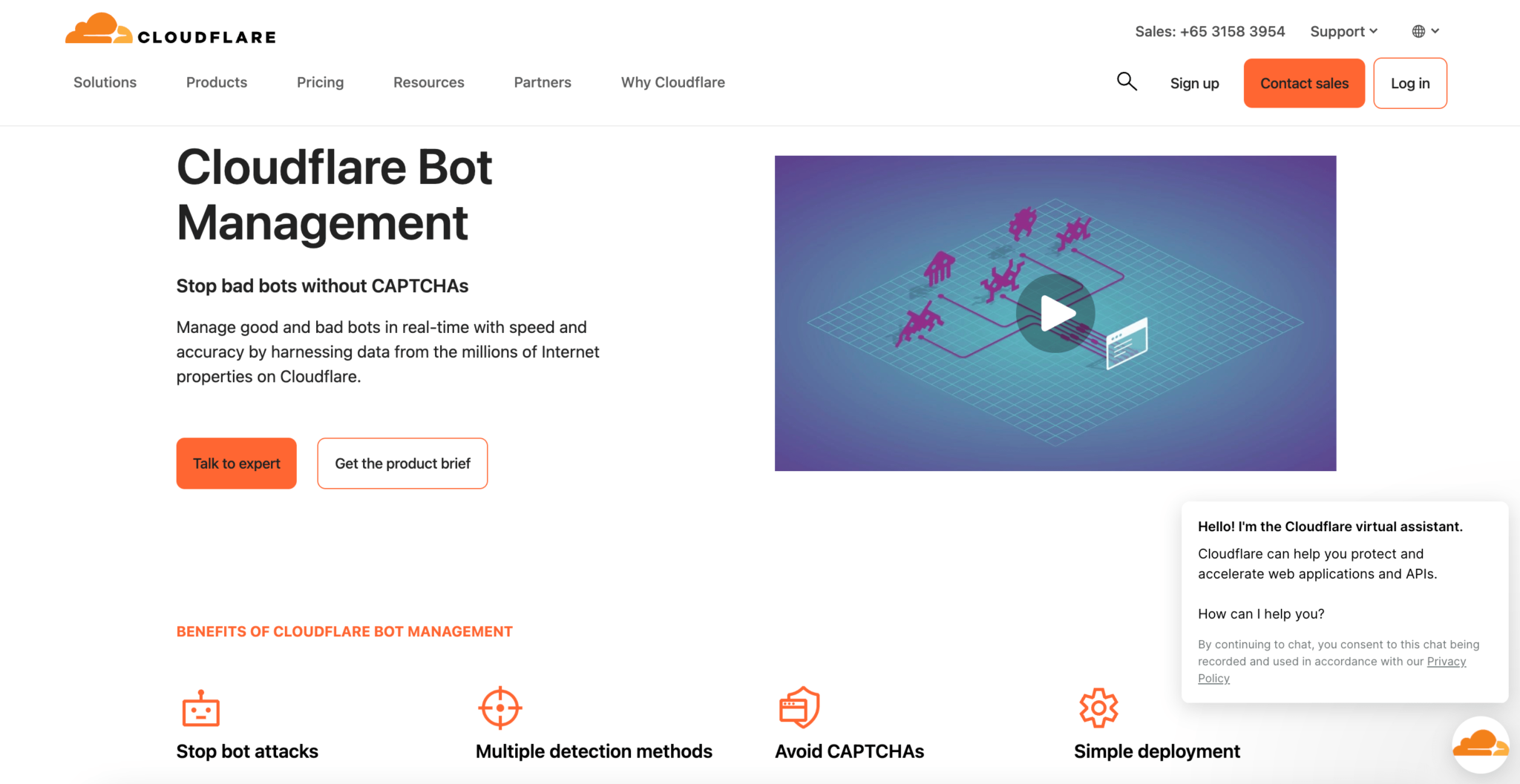Image resolution: width=1520 pixels, height=784 pixels.
Task: Click the Log in button
Action: point(1409,83)
